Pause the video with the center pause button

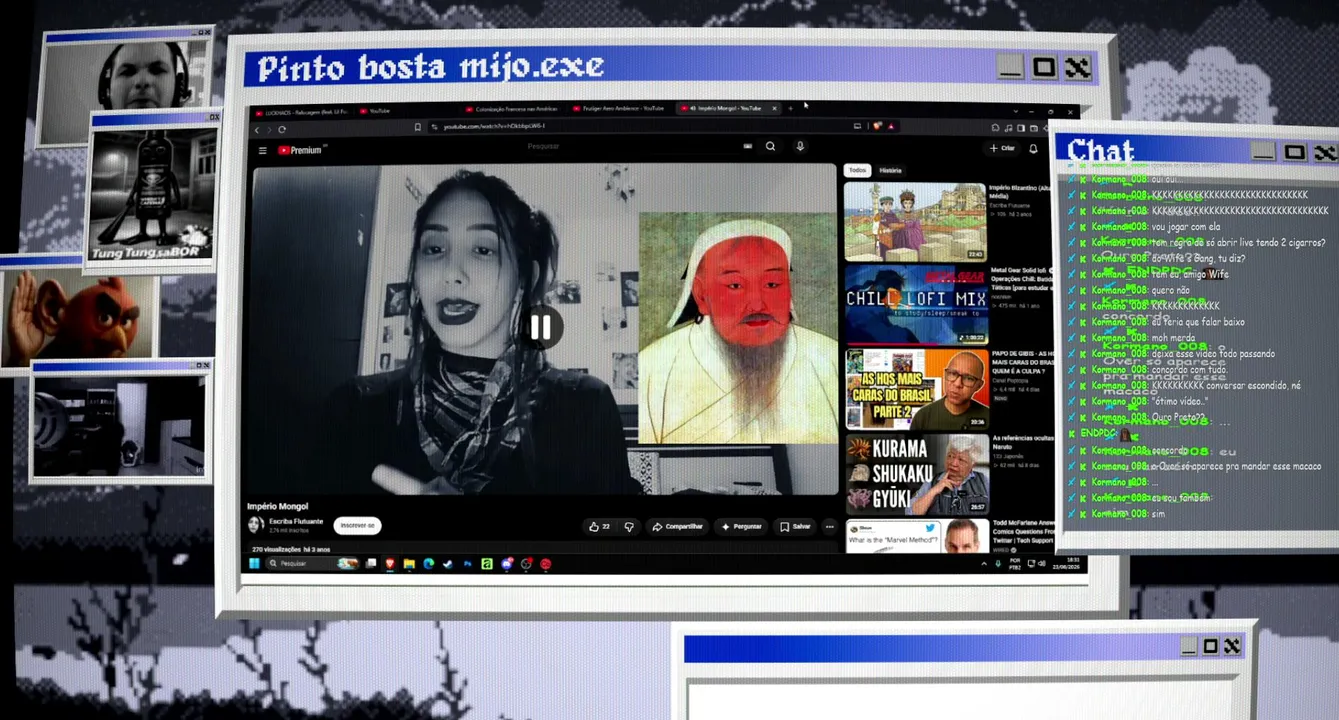tap(541, 327)
